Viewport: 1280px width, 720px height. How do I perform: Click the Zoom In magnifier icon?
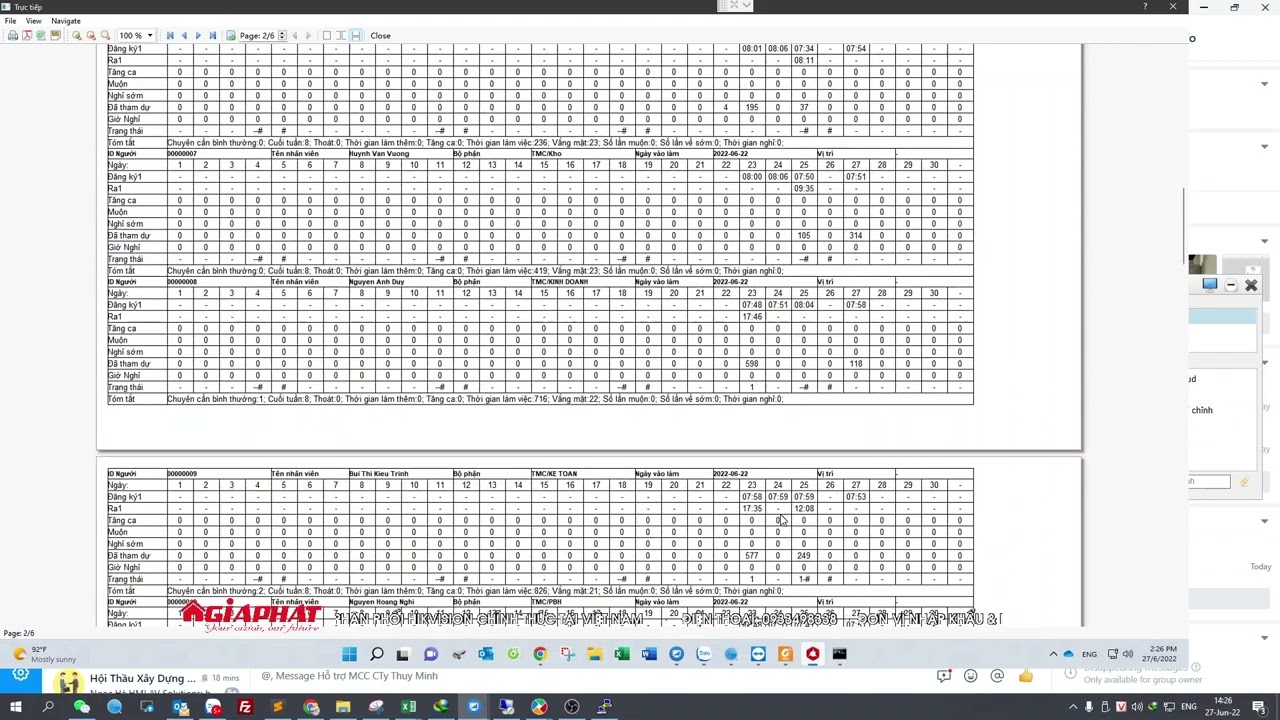tap(77, 36)
